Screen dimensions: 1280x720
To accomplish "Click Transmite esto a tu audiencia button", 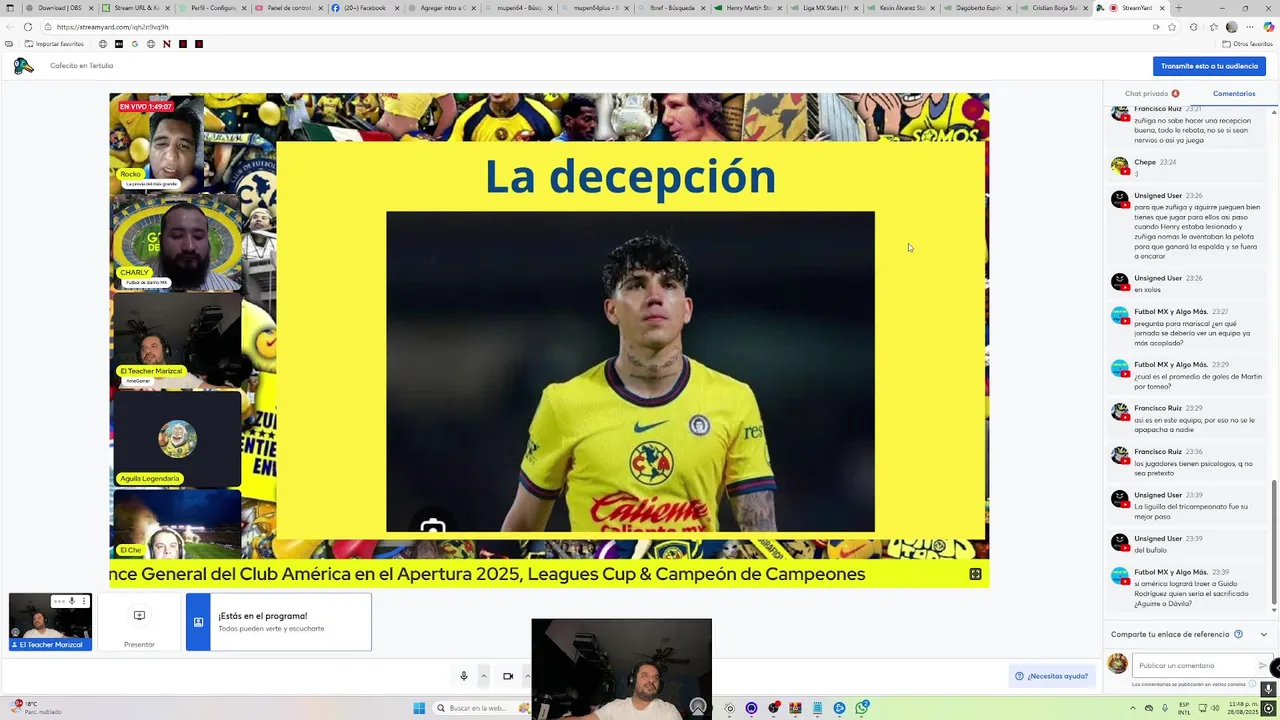I will 1209,66.
